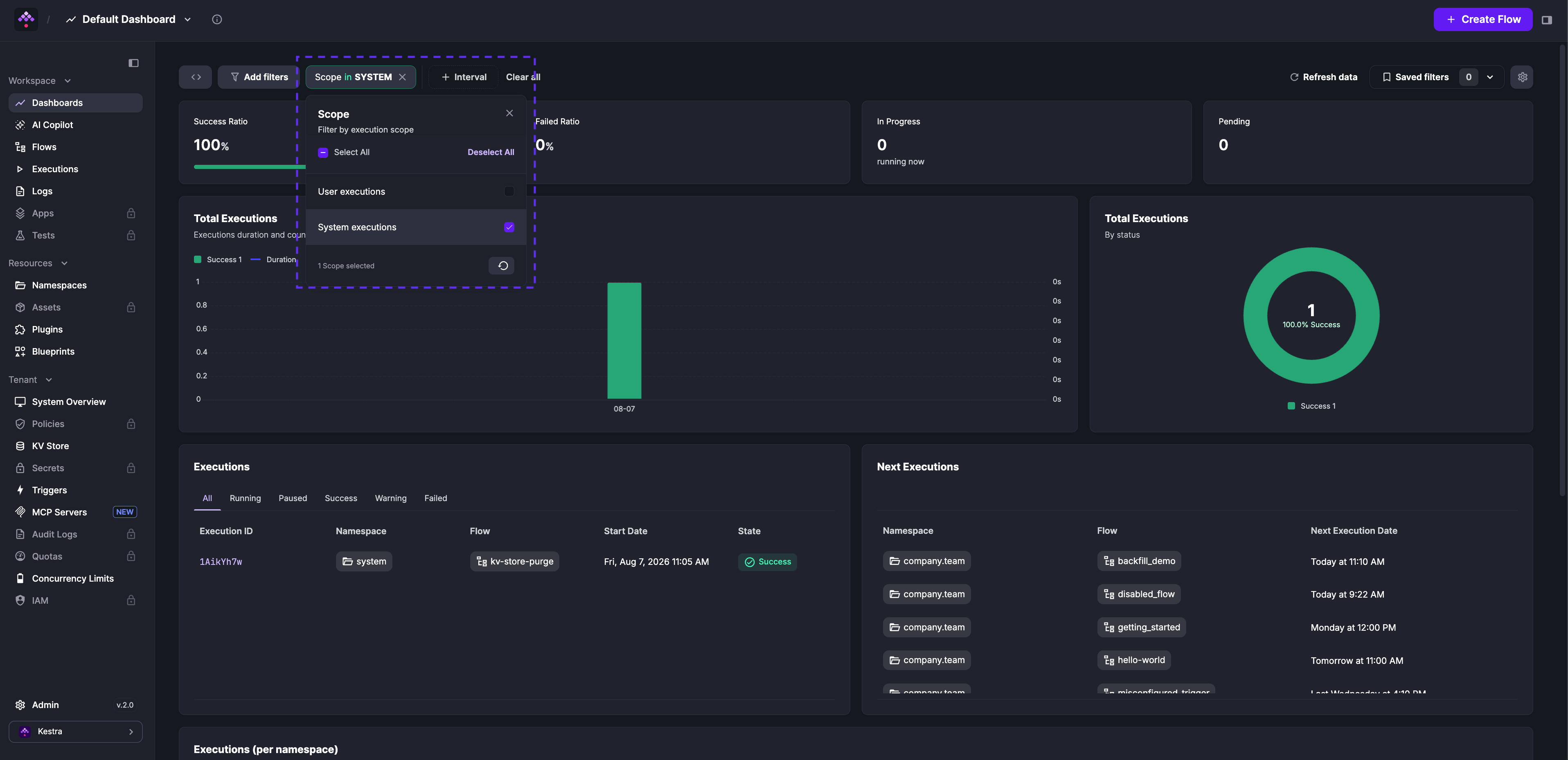Image resolution: width=1568 pixels, height=760 pixels.
Task: Open Blueprints in the sidebar
Action: pos(75,352)
